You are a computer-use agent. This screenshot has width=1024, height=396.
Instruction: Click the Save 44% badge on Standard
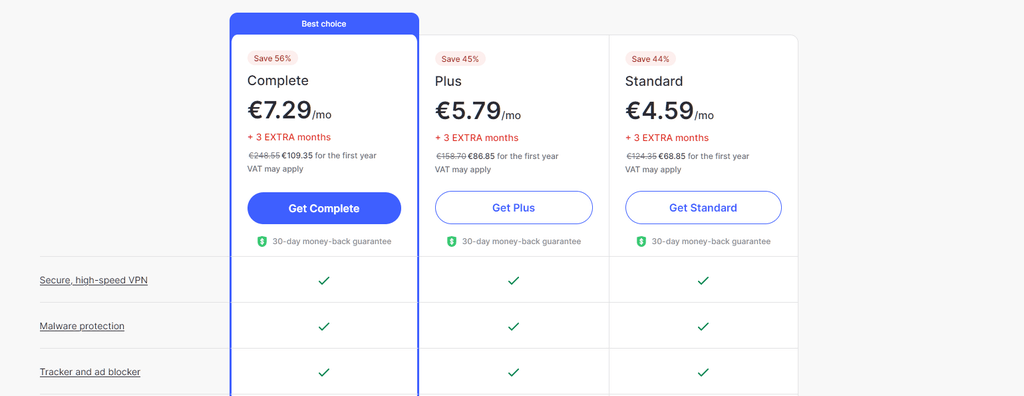(x=650, y=59)
